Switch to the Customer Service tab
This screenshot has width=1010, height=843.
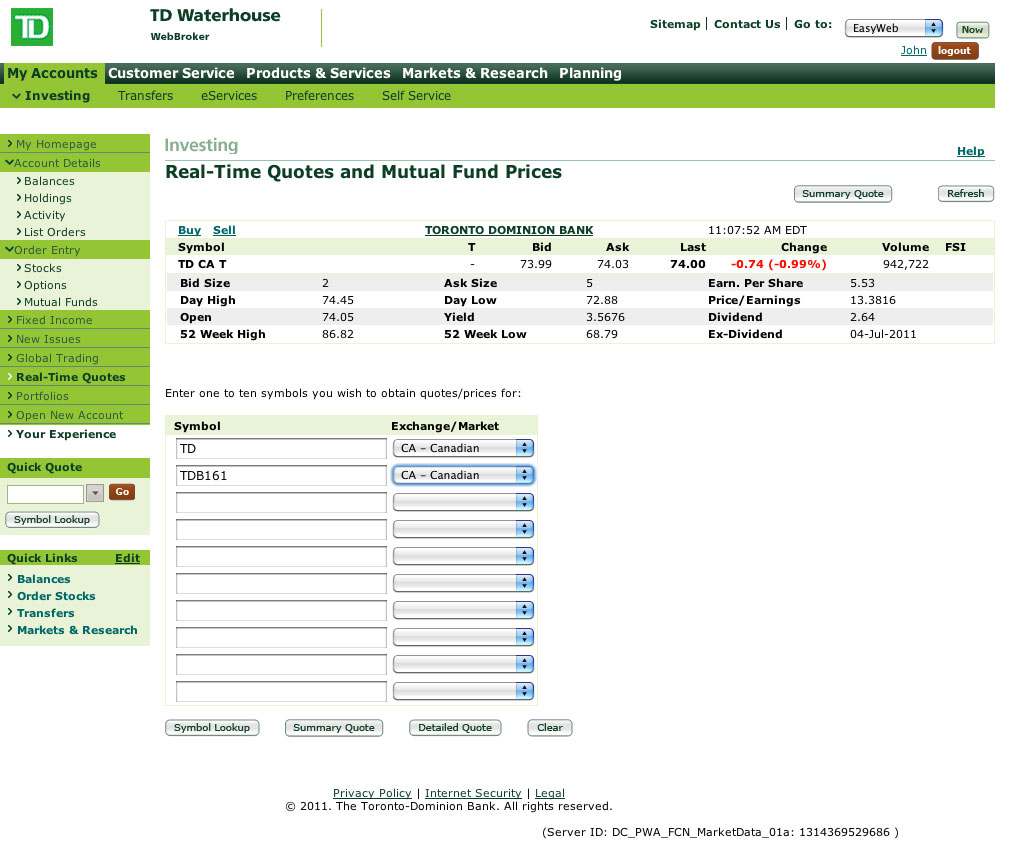(171, 73)
